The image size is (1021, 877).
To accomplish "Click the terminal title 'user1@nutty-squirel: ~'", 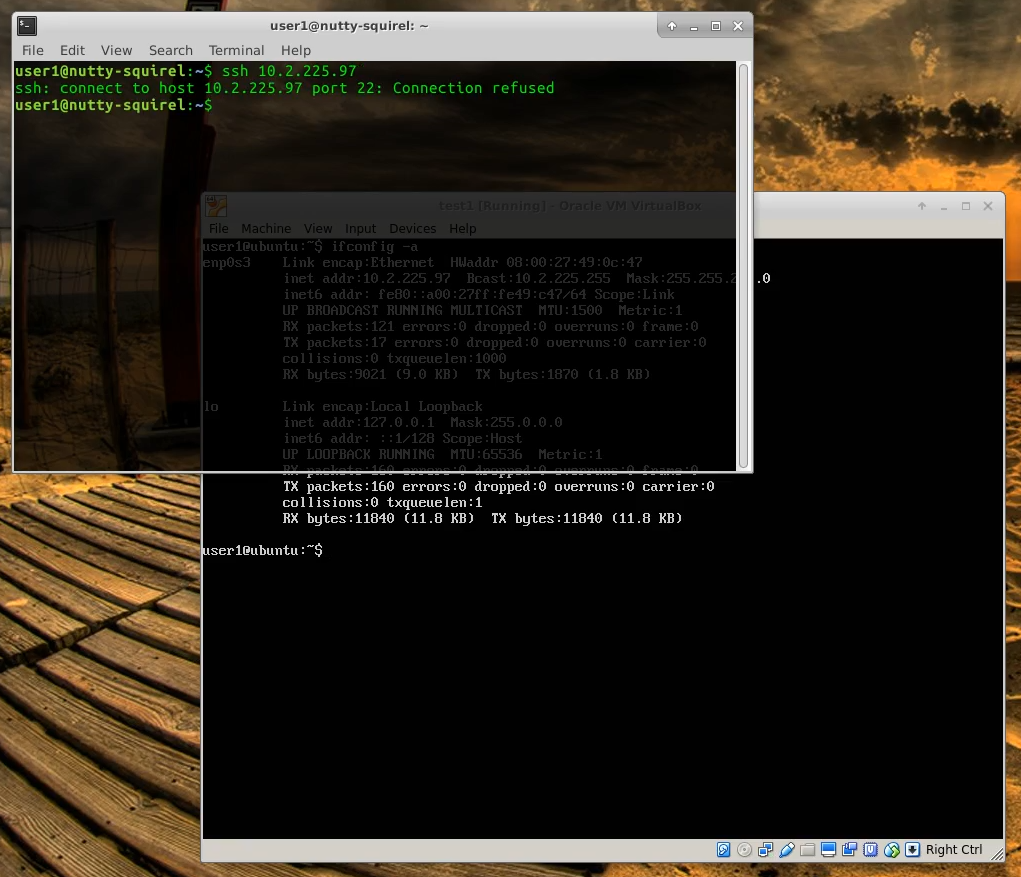I will click(349, 26).
